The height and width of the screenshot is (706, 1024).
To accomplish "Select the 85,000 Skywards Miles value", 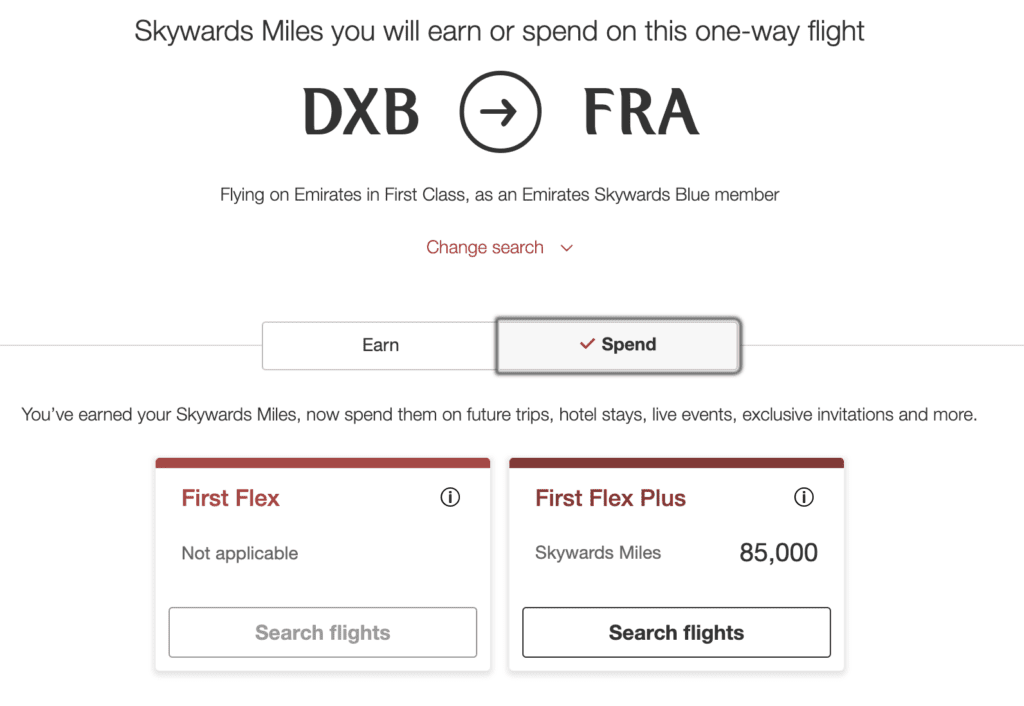I will (778, 552).
